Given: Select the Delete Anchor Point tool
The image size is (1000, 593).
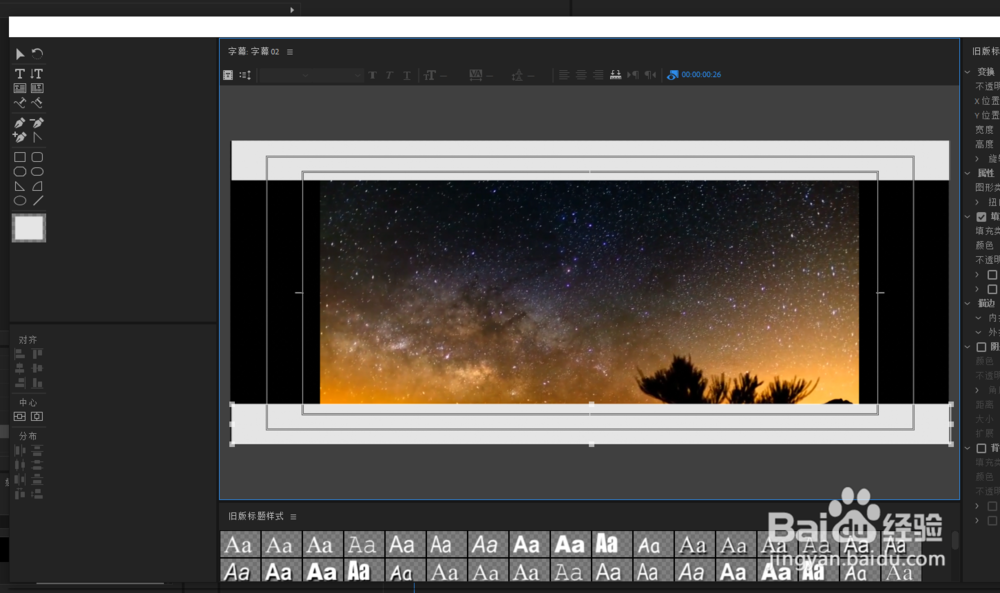Looking at the screenshot, I should coord(37,123).
